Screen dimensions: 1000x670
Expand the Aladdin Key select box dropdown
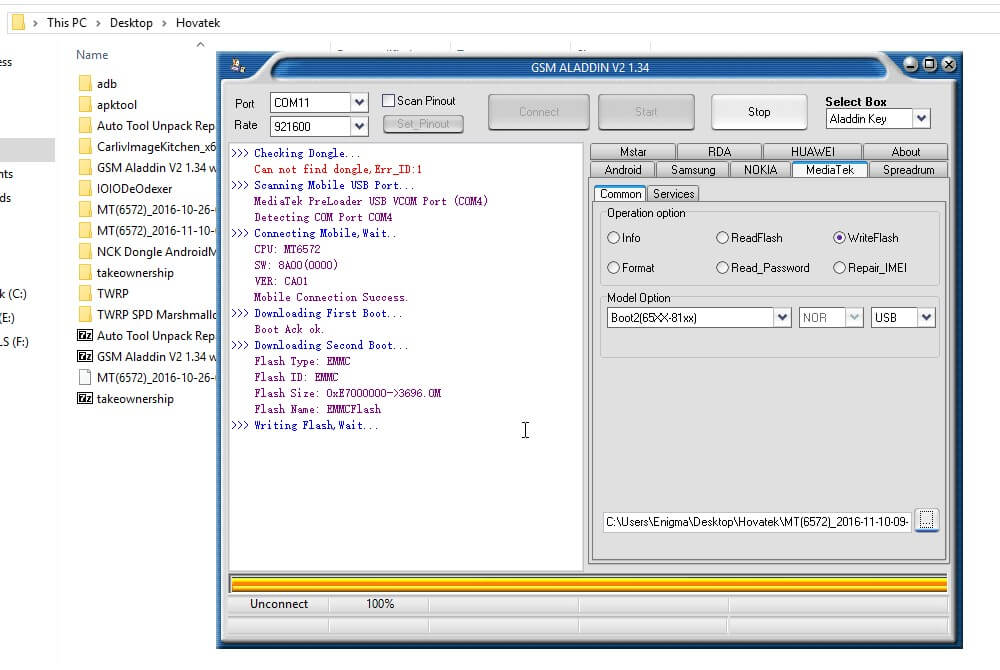(921, 119)
